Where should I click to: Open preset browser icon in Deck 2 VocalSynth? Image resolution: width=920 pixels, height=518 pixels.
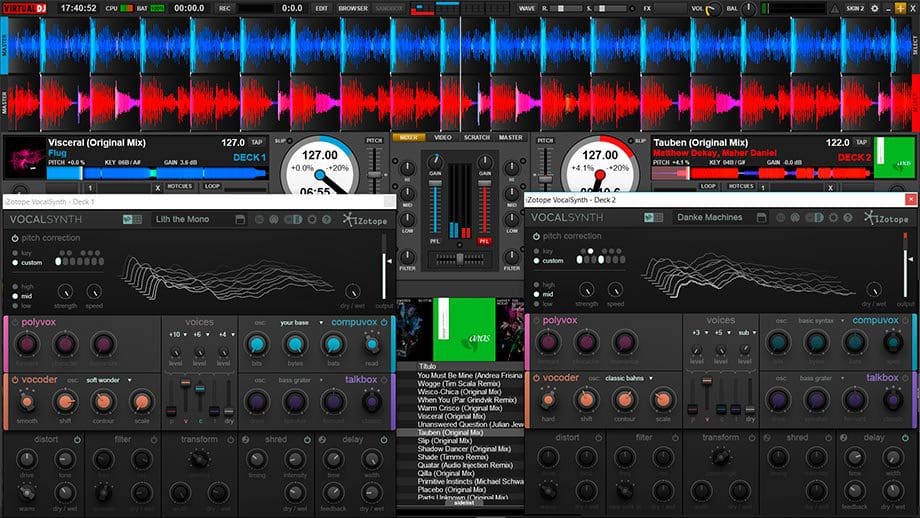[x=761, y=217]
